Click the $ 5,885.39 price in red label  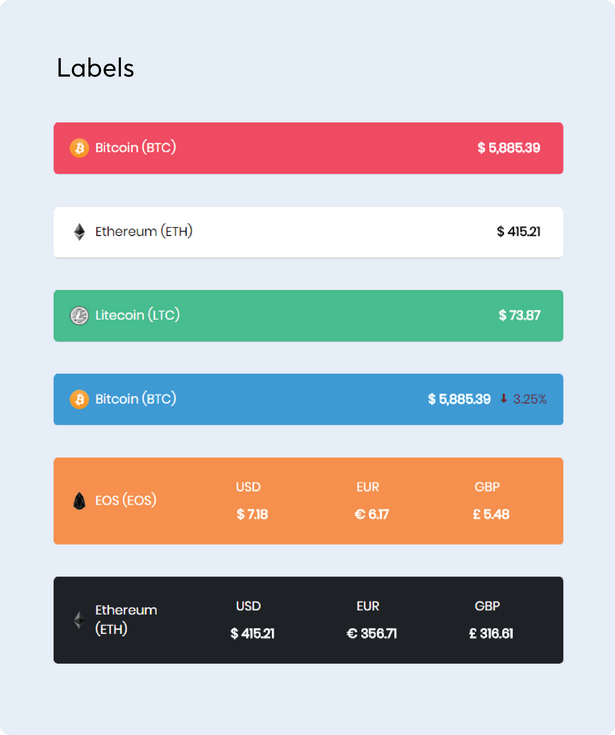pos(509,148)
